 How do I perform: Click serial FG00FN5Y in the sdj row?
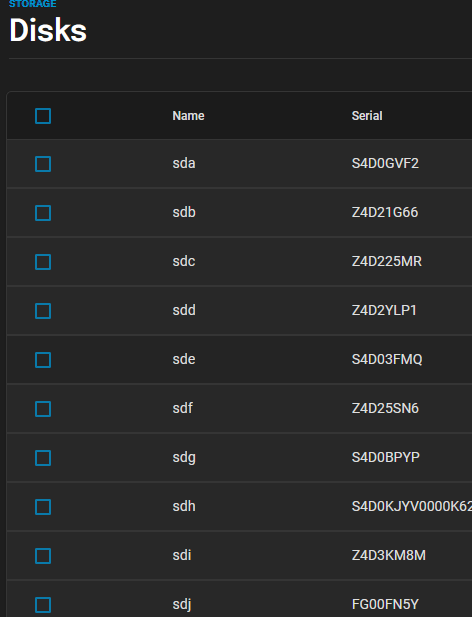385,604
